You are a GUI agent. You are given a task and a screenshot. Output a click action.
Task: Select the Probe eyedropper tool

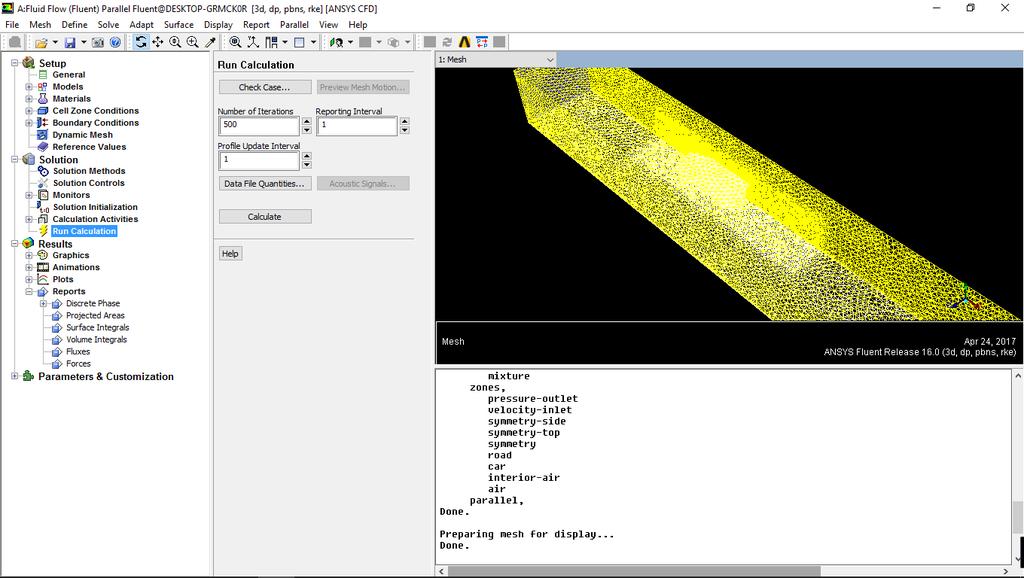pos(210,42)
